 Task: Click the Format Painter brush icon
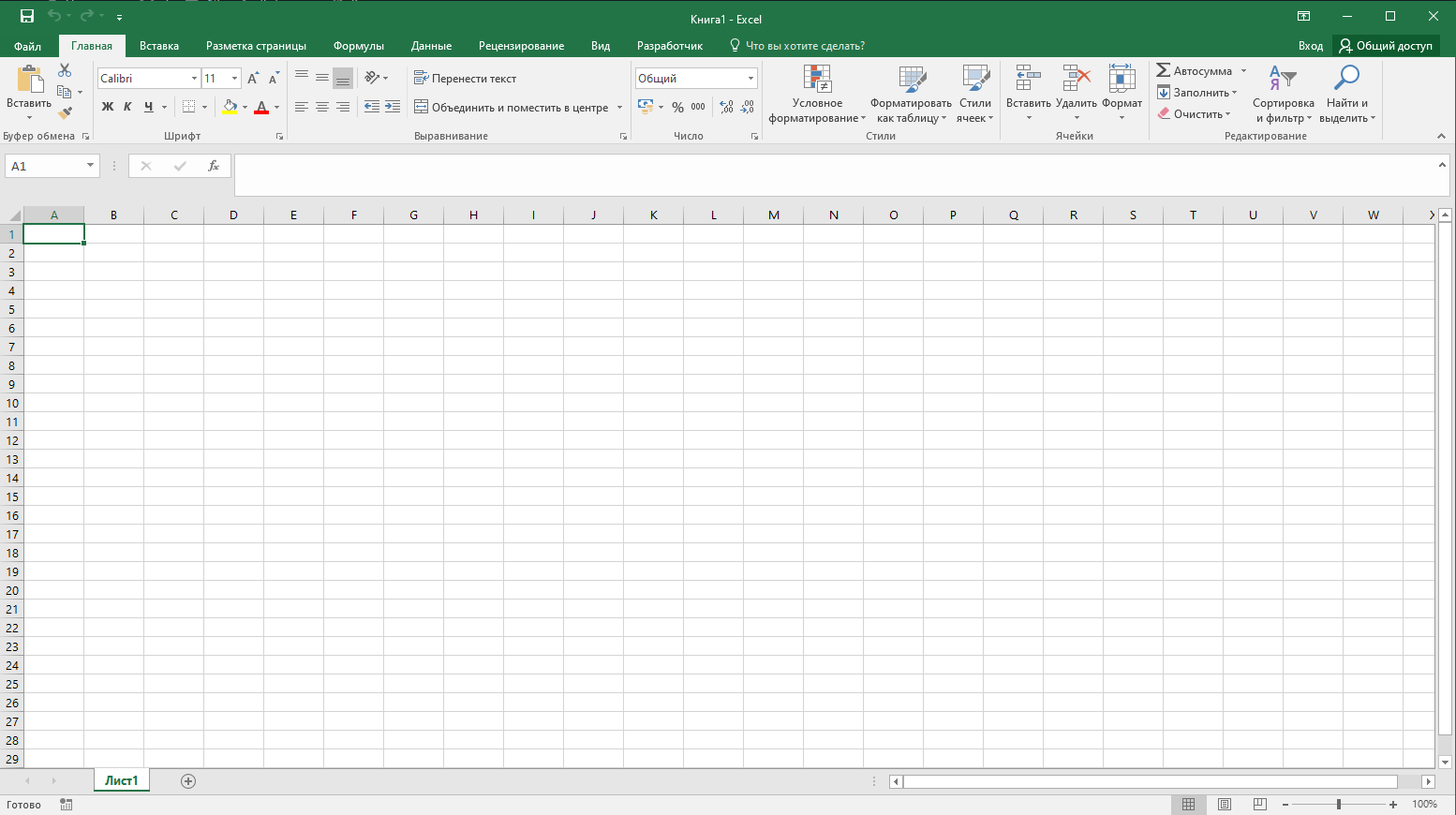click(65, 113)
